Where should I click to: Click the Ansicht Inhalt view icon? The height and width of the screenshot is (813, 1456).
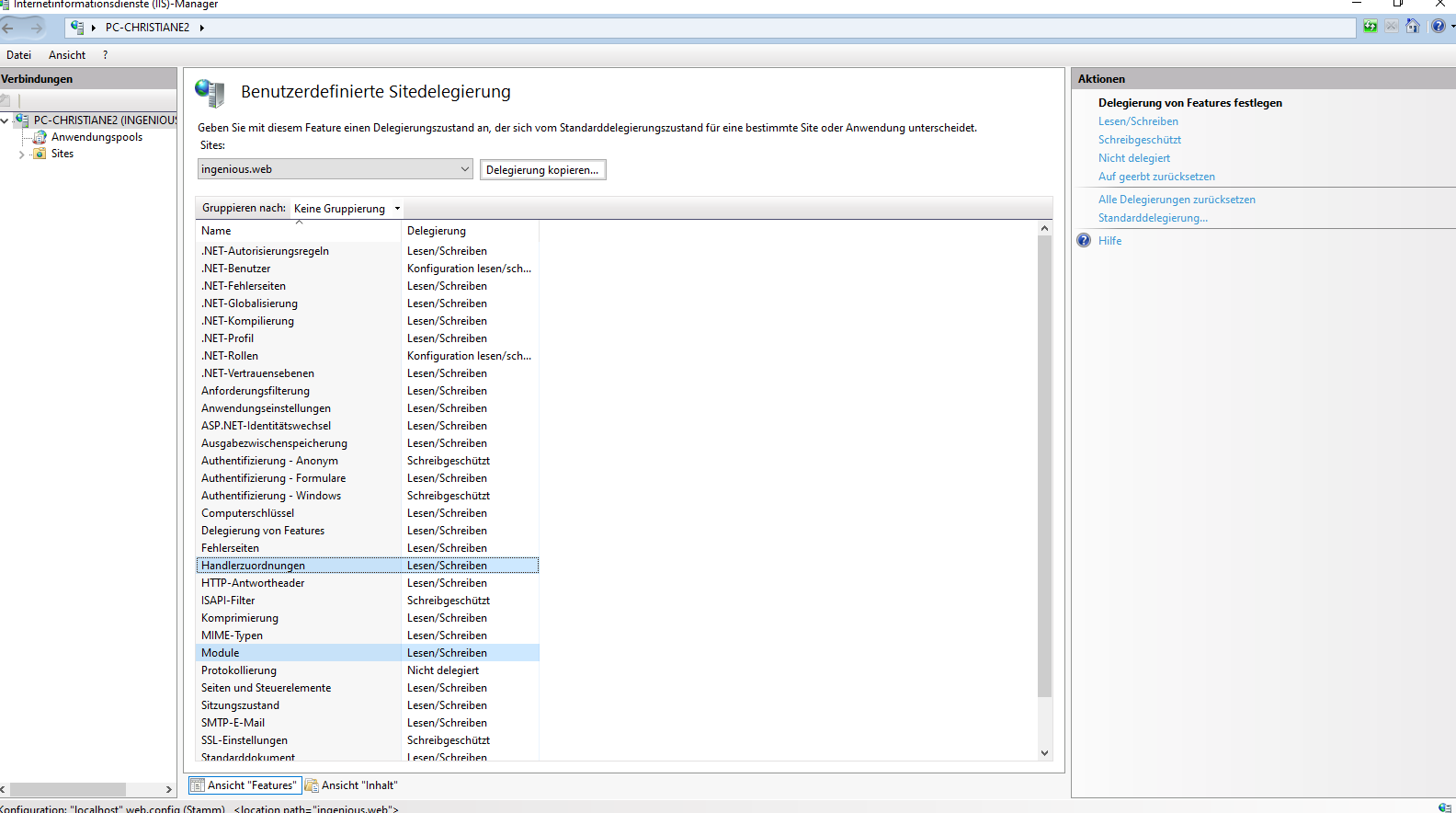pos(312,785)
